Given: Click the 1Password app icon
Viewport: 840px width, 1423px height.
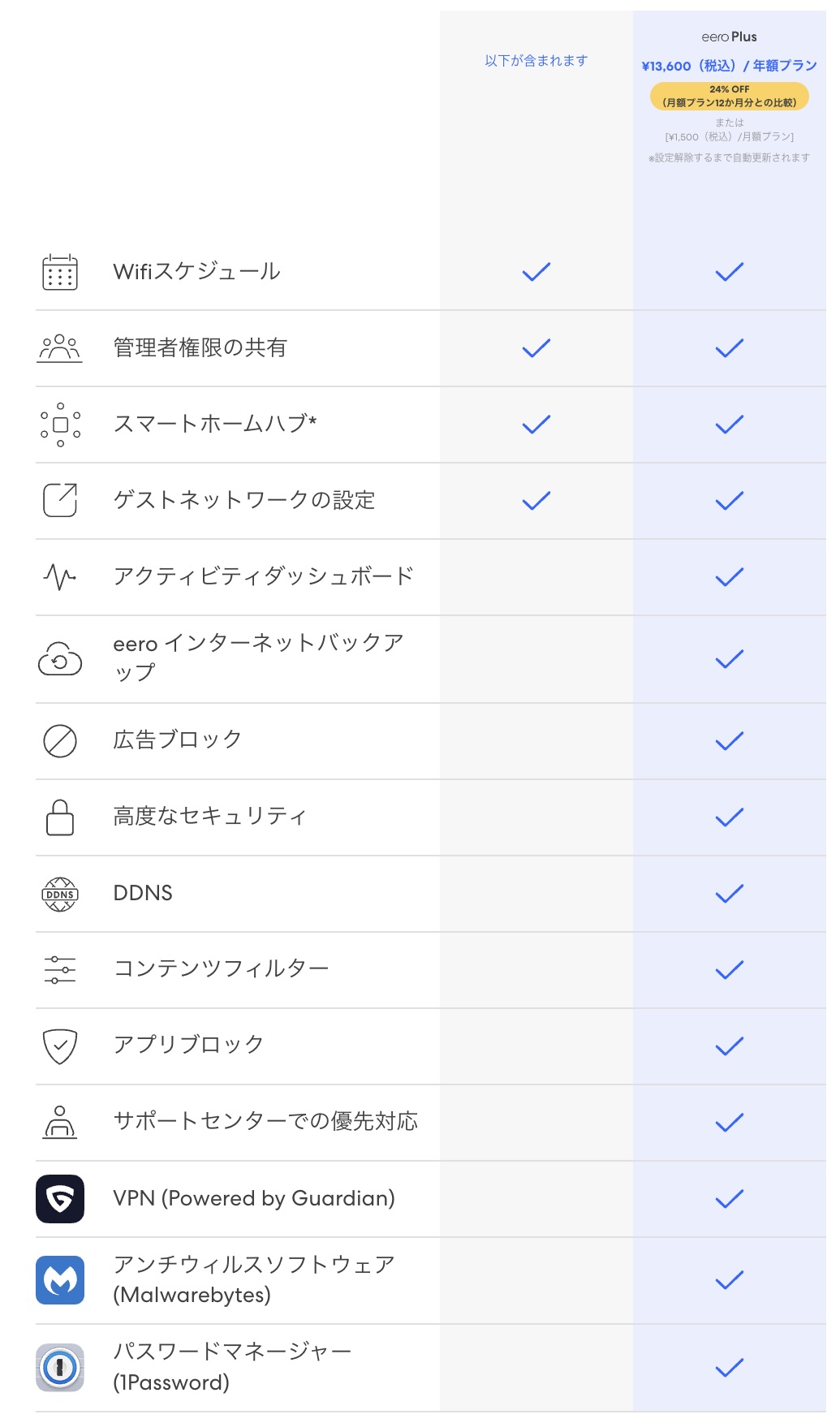Looking at the screenshot, I should (x=60, y=1368).
